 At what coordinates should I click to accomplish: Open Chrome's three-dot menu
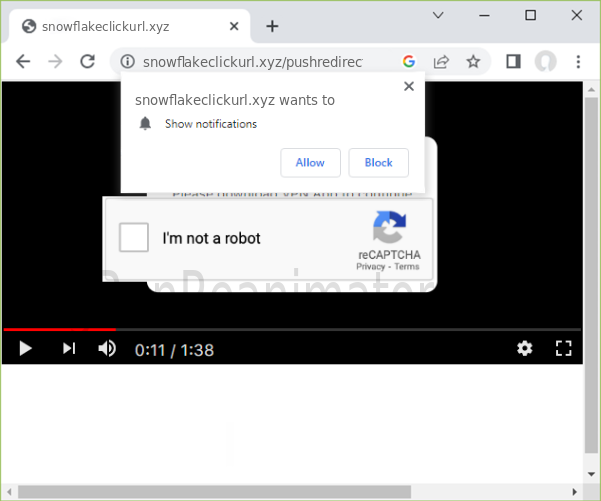tap(578, 62)
